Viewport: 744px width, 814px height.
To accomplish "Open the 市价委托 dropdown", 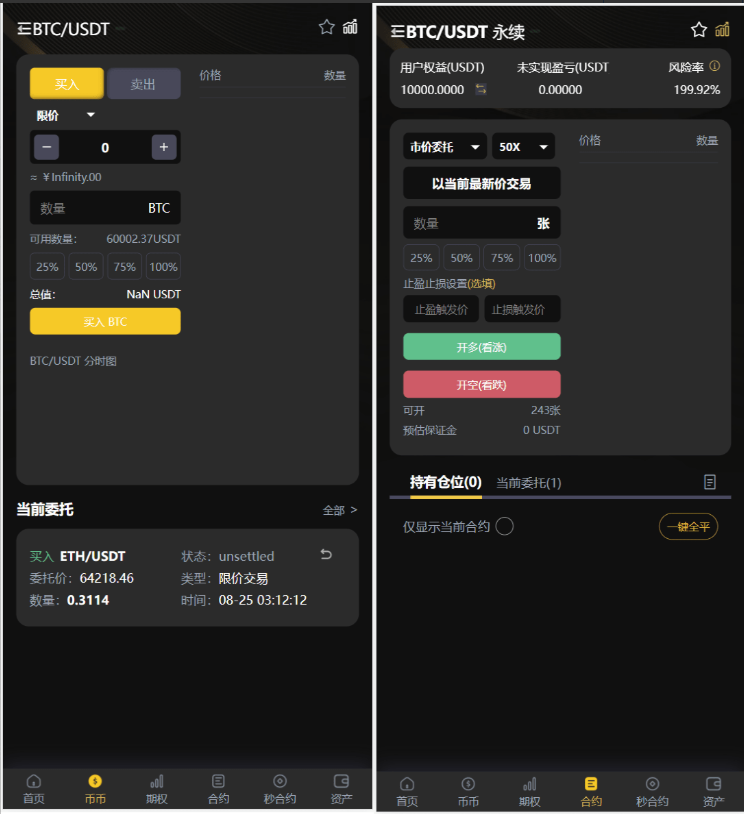I will (x=445, y=147).
